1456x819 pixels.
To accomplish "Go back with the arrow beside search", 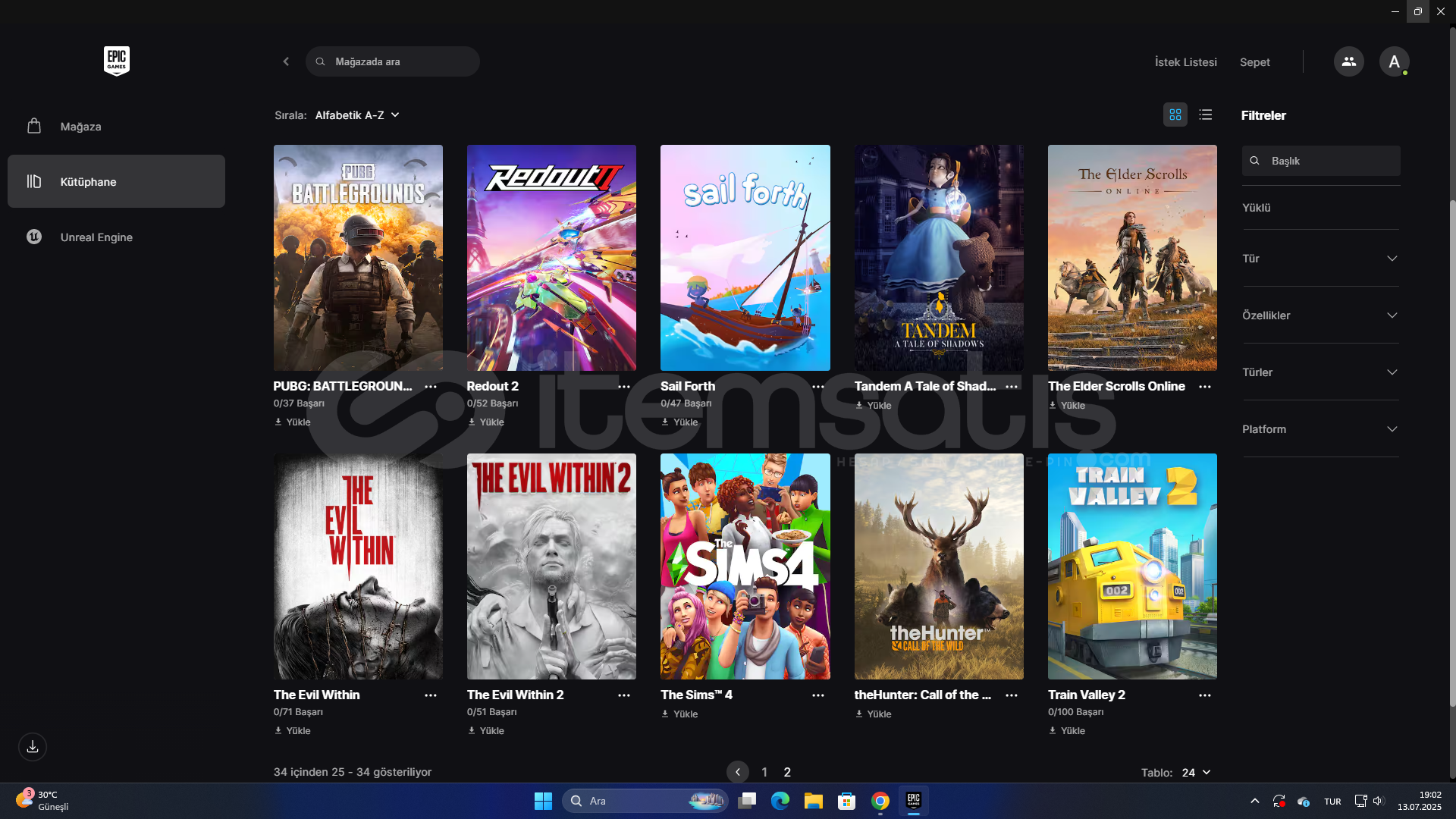I will (x=286, y=61).
